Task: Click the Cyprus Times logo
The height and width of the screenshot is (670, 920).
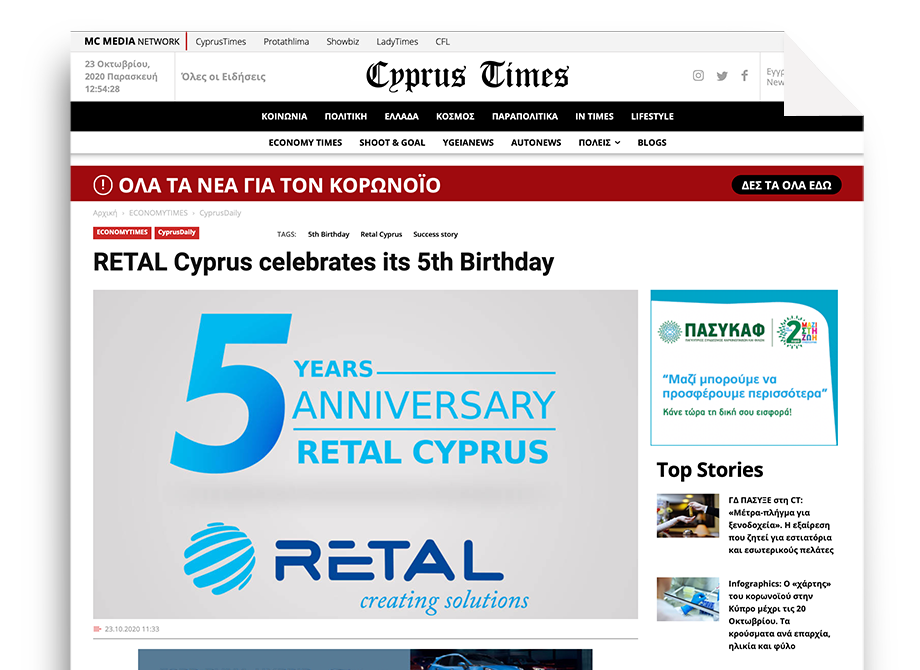Action: pos(467,76)
